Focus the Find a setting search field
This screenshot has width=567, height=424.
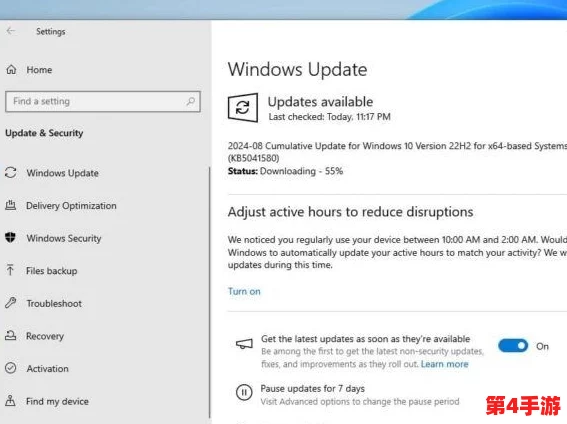pyautogui.click(x=103, y=101)
